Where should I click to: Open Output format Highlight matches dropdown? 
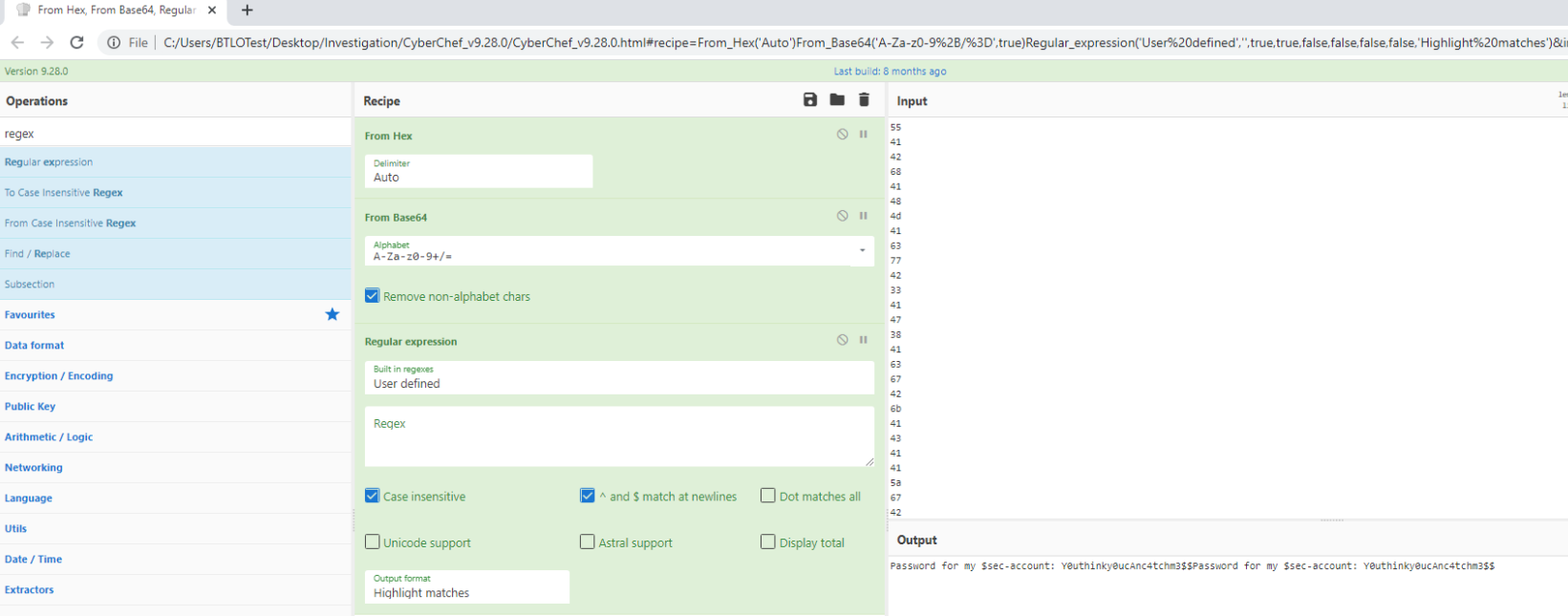tap(466, 586)
